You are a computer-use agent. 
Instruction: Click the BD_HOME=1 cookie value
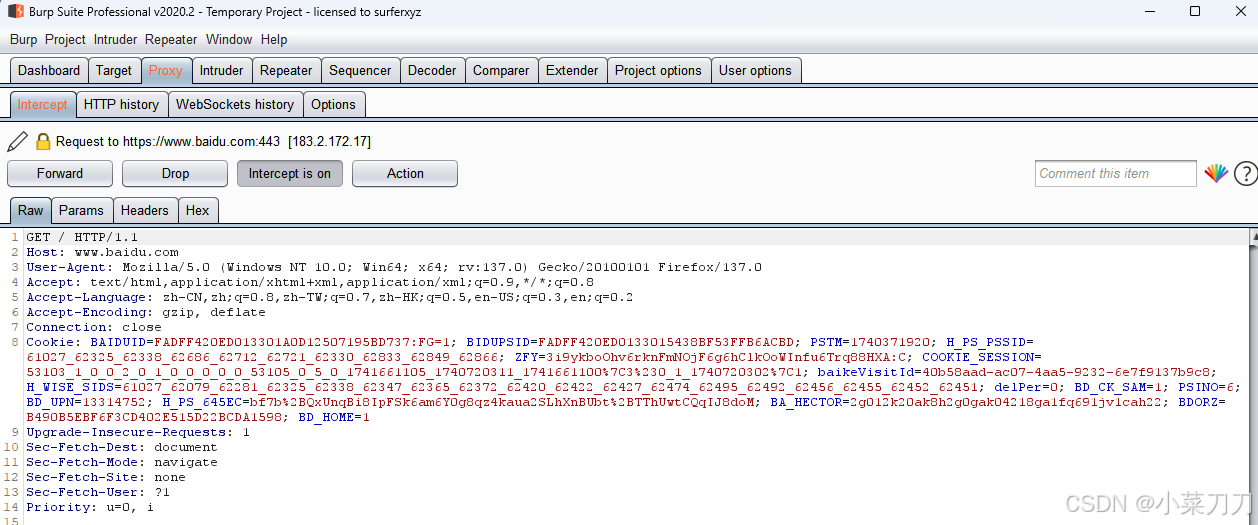click(x=334, y=417)
